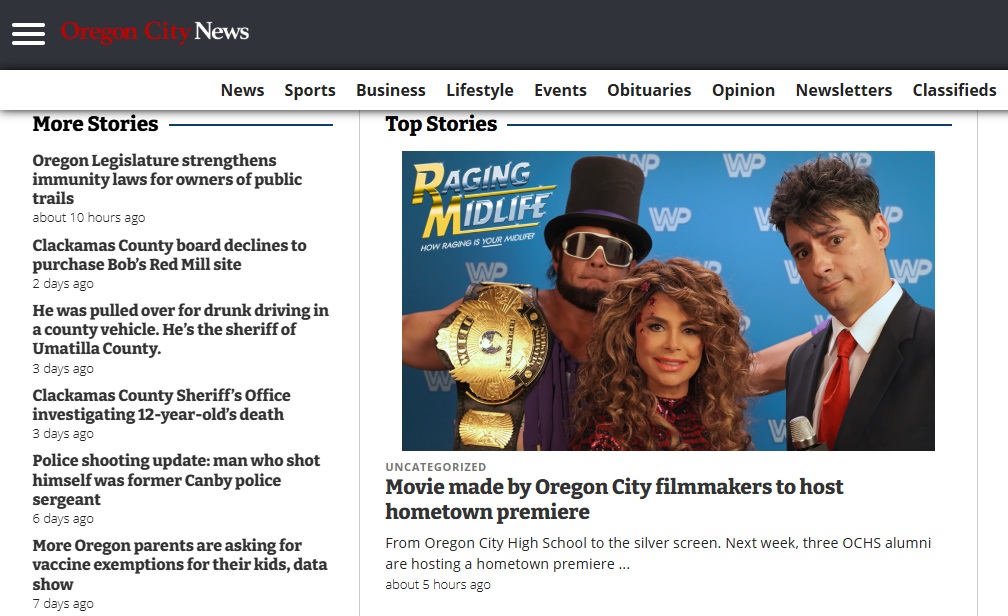The image size is (1008, 616).
Task: Navigate to Events
Action: point(561,90)
